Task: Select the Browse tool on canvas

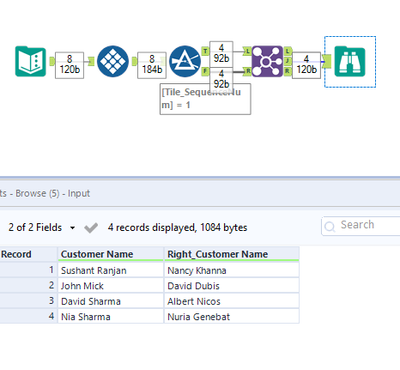Action: pyautogui.click(x=350, y=62)
